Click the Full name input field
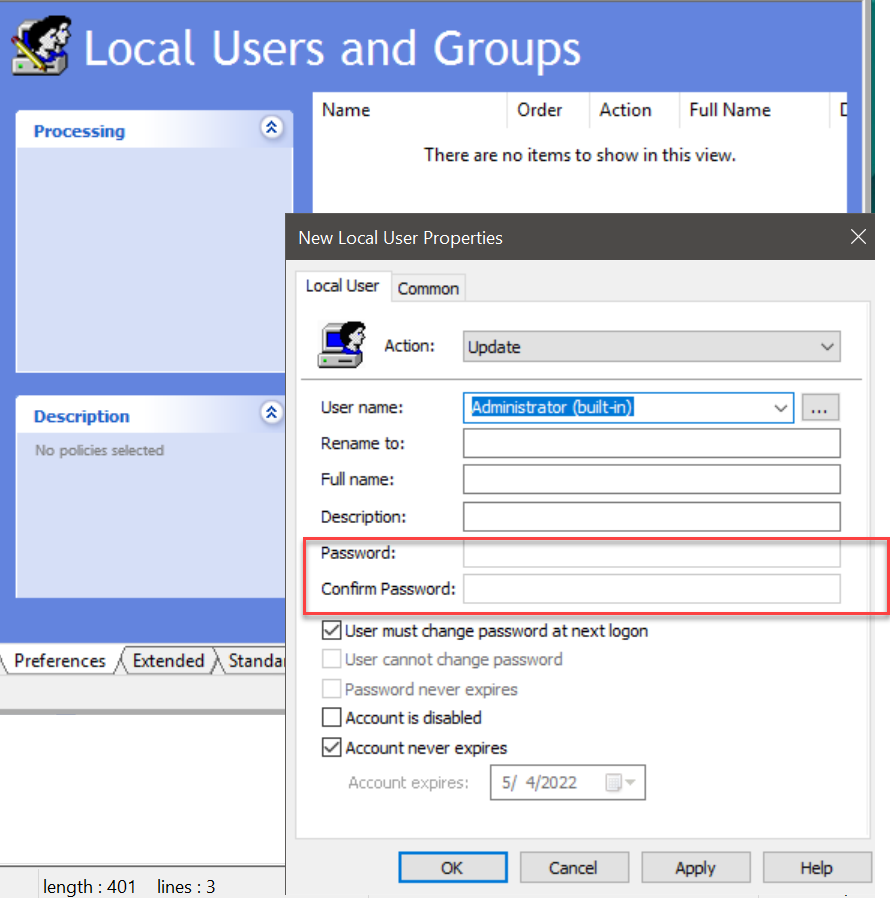 [651, 479]
